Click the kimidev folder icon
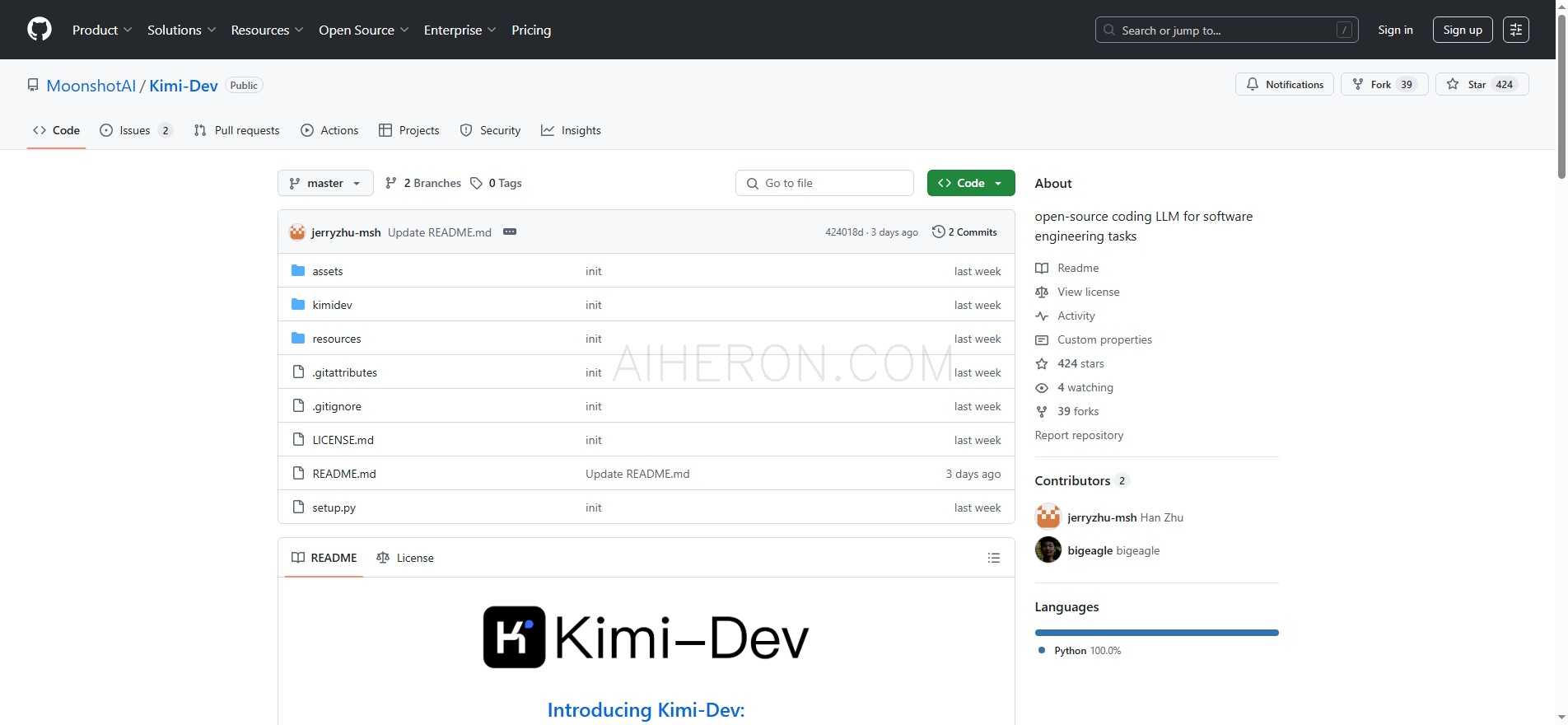This screenshot has height=725, width=1568. pyautogui.click(x=298, y=305)
